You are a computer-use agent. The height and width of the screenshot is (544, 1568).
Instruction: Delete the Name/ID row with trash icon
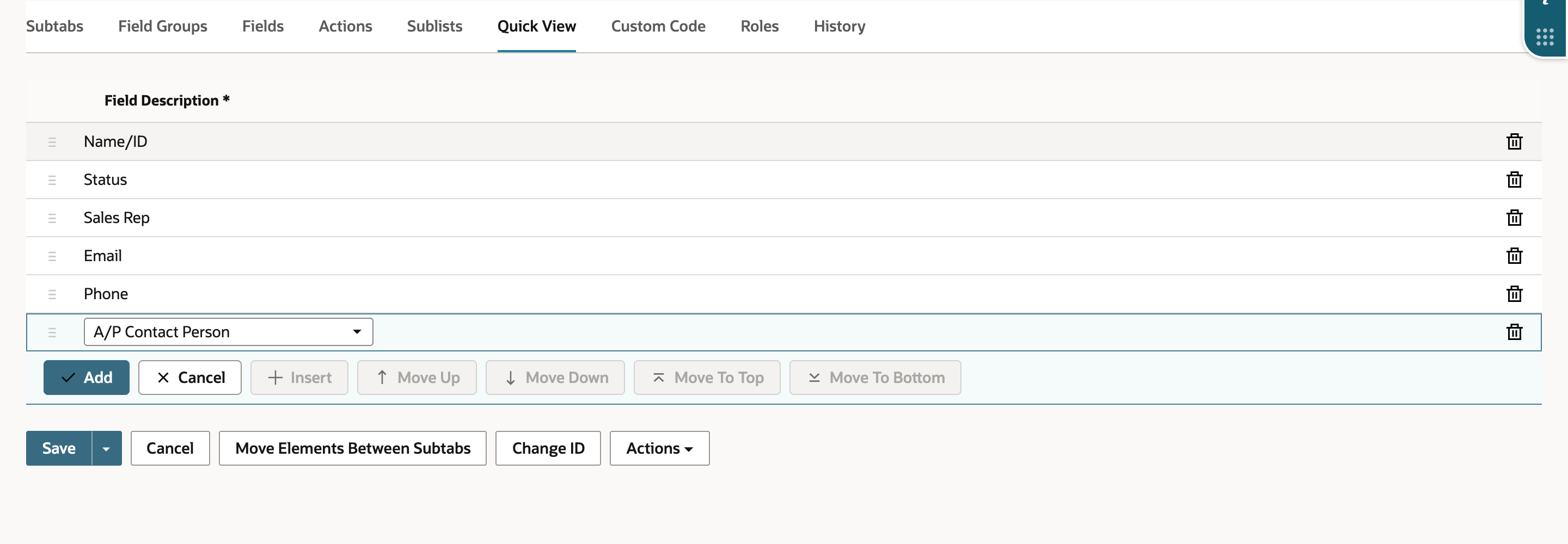[1514, 141]
